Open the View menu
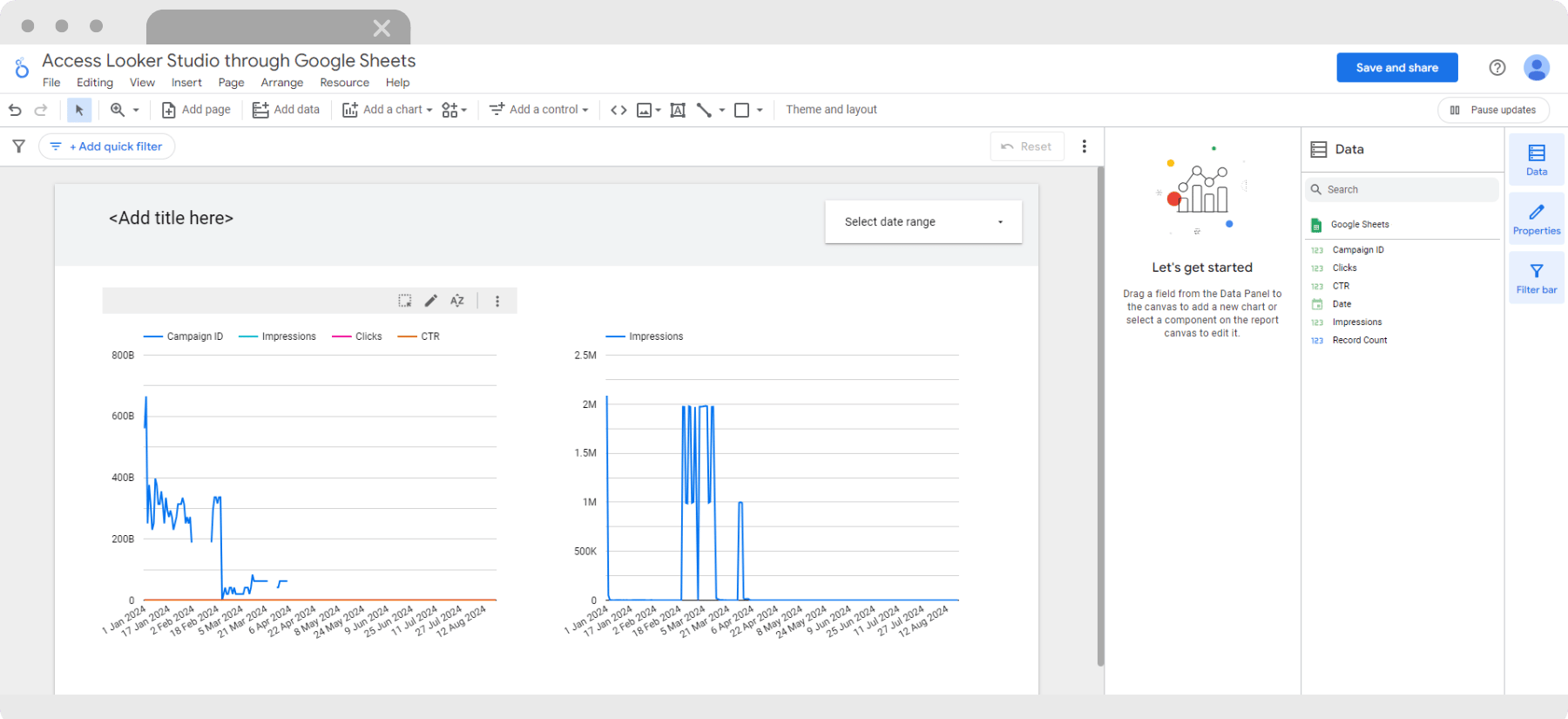 click(142, 83)
